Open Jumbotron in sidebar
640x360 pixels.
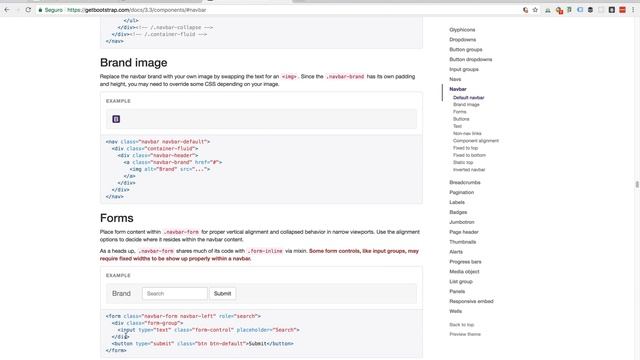point(462,222)
